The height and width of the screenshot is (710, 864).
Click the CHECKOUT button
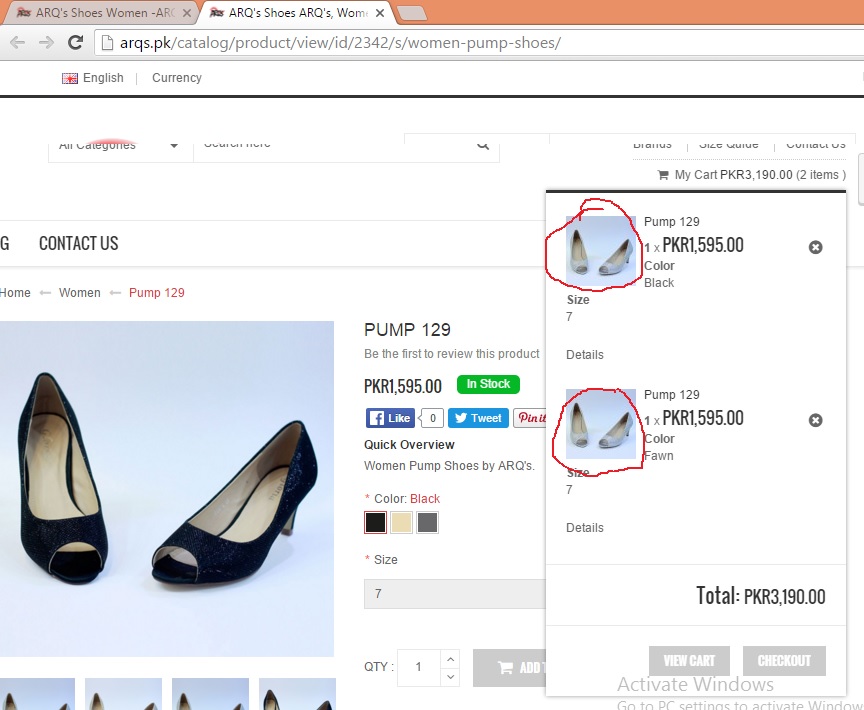(x=784, y=661)
